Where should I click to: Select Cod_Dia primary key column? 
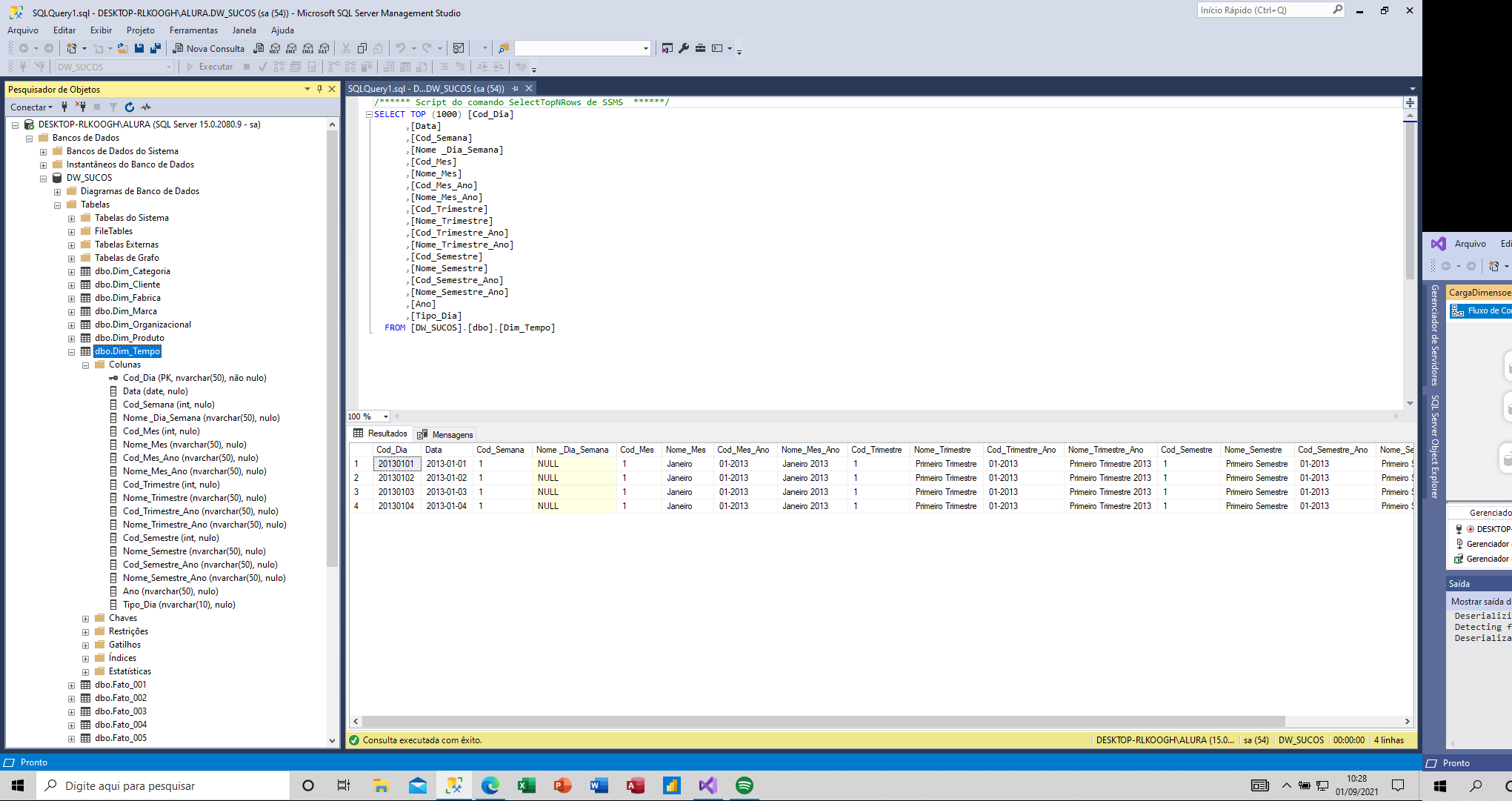click(195, 378)
